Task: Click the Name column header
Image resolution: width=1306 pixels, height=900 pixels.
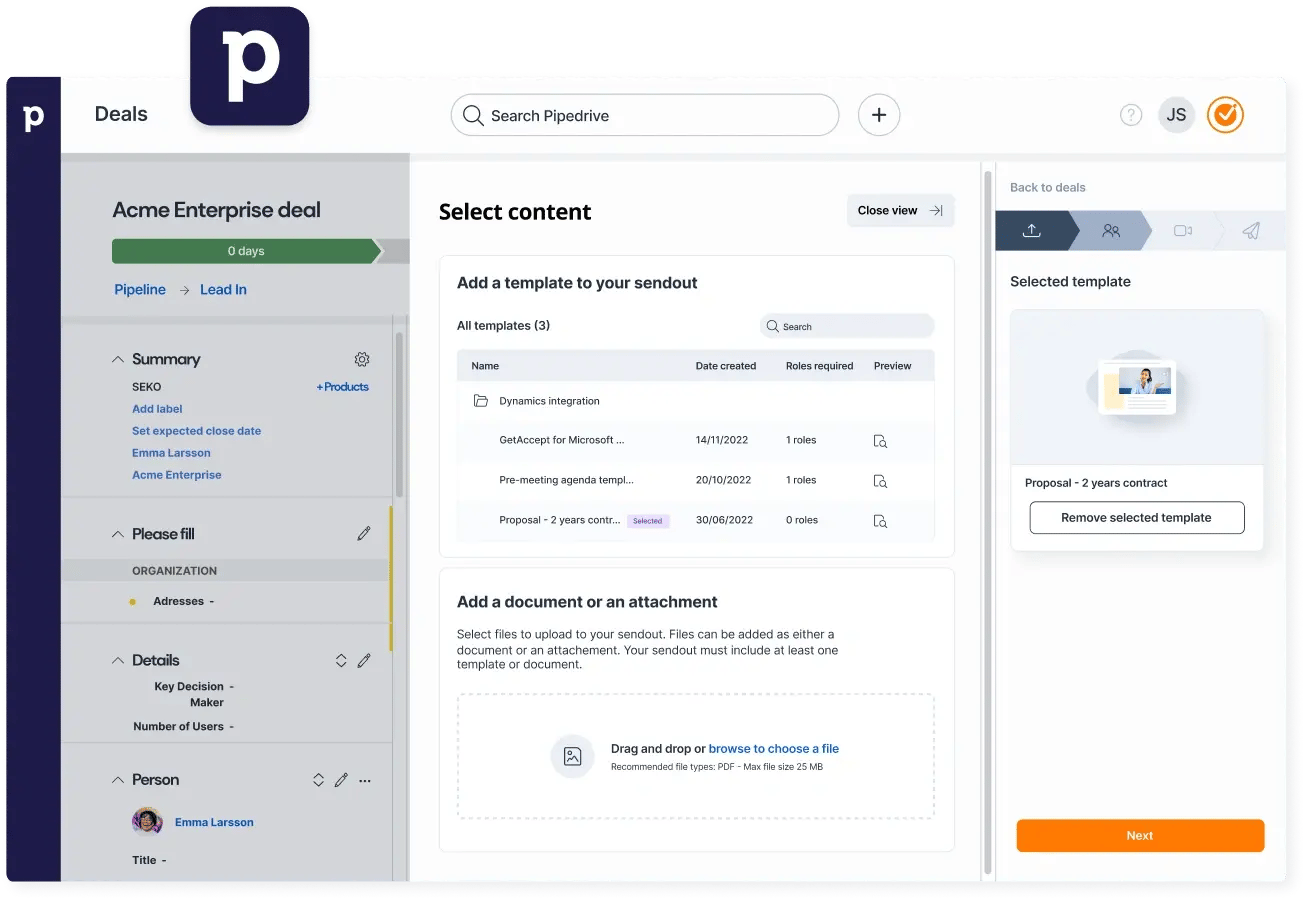Action: [x=485, y=366]
